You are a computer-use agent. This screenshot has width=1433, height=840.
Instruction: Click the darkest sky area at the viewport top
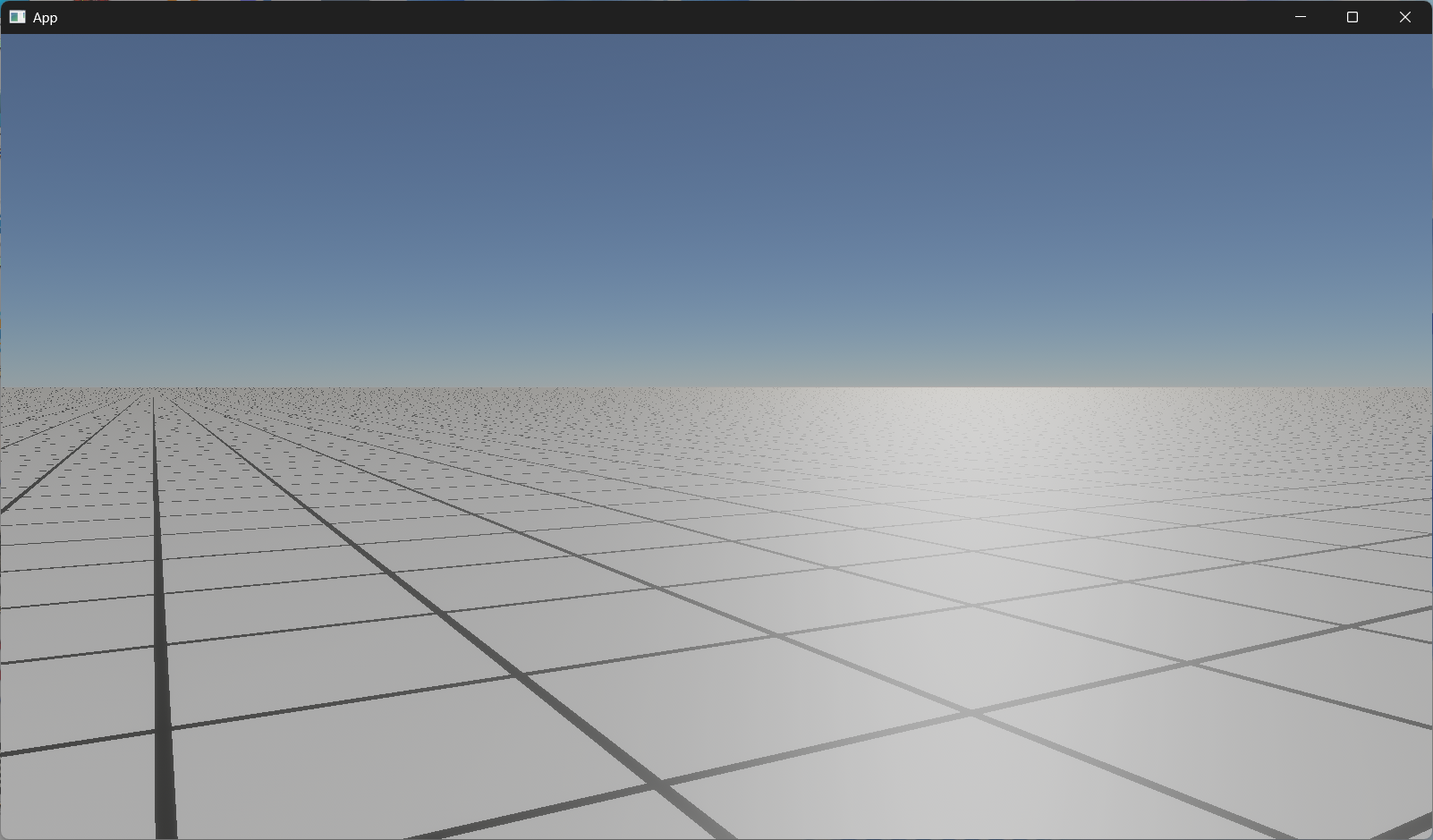pyautogui.click(x=716, y=45)
